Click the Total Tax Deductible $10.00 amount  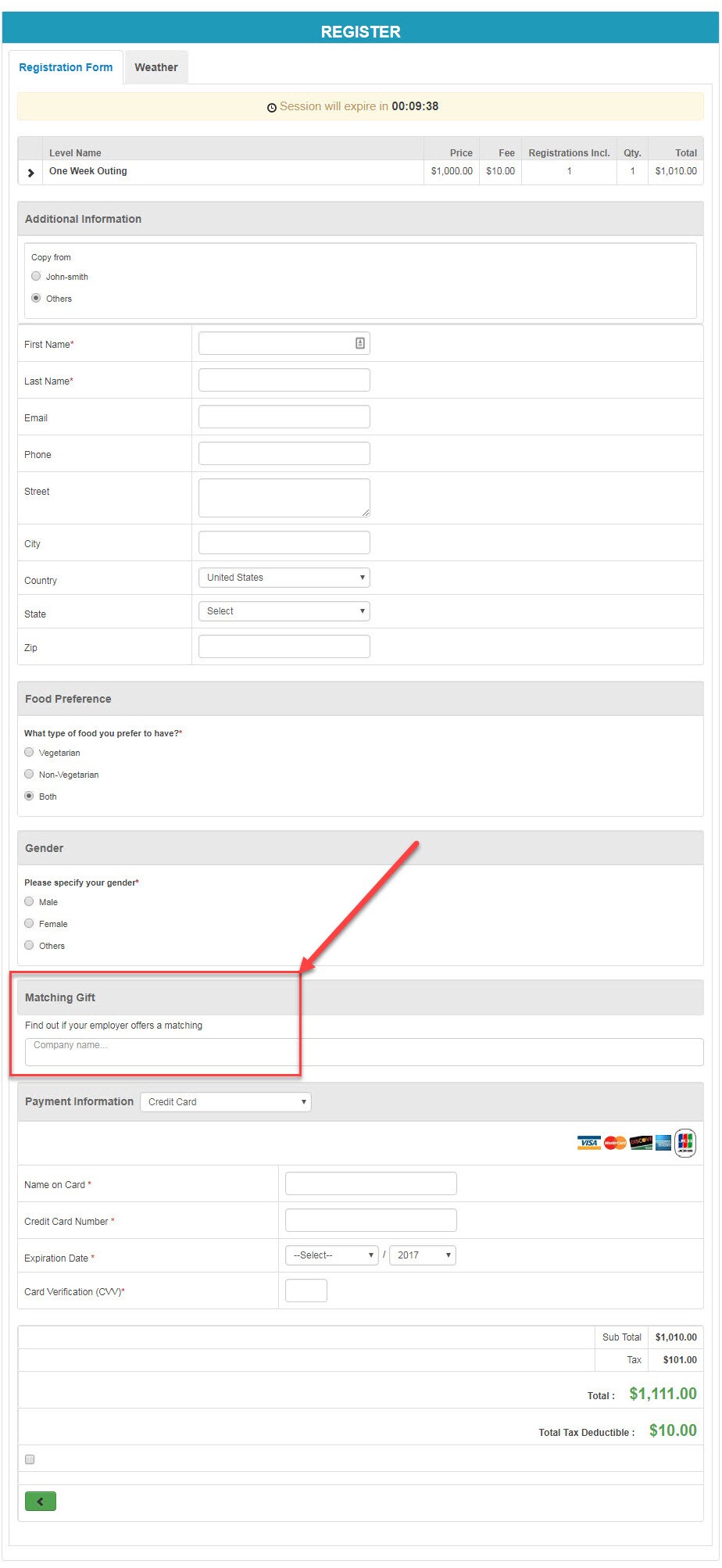coord(673,1430)
